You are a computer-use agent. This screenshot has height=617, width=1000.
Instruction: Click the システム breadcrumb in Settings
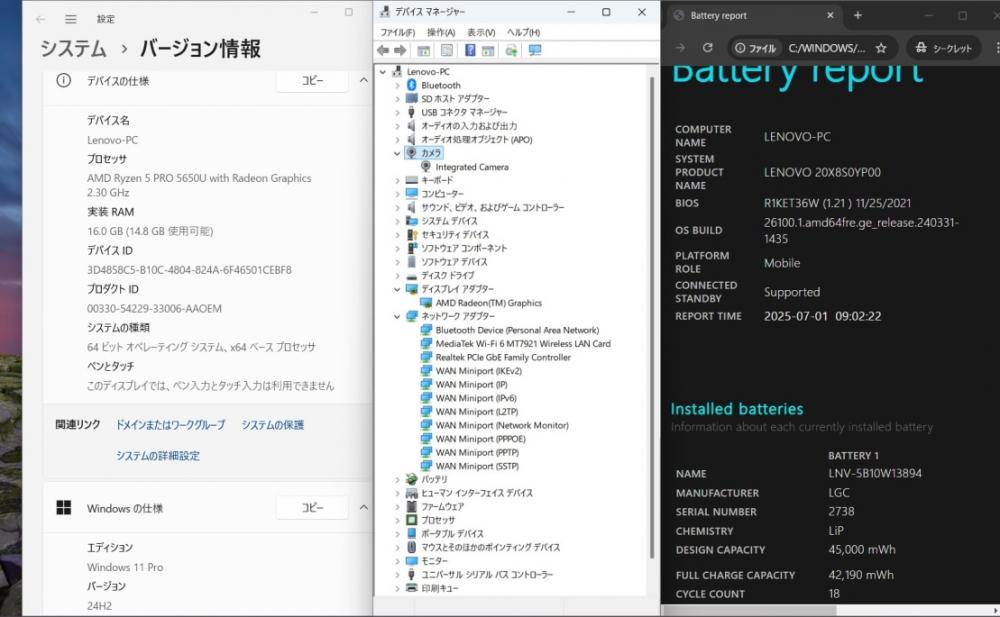pyautogui.click(x=73, y=48)
